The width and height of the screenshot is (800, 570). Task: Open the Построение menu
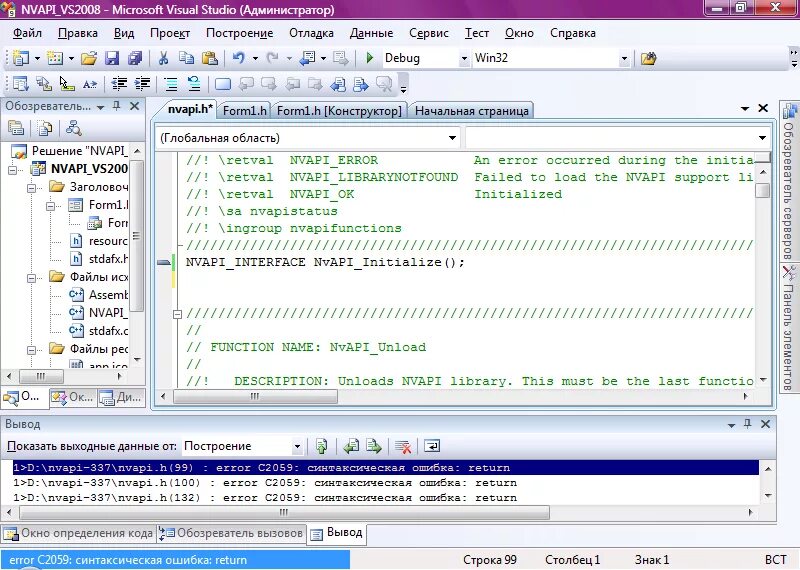tap(239, 33)
